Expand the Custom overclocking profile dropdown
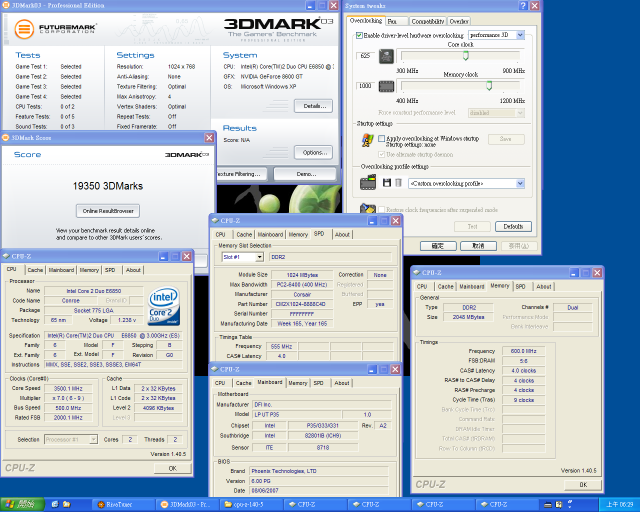Viewport: 640px width, 512px height. click(x=520, y=183)
